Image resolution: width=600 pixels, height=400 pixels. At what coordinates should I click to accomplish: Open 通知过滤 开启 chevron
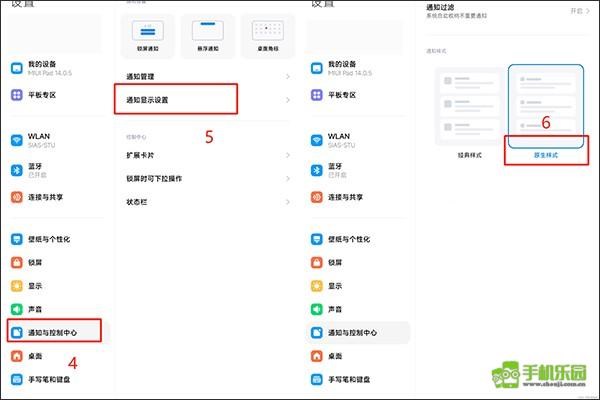click(x=586, y=11)
